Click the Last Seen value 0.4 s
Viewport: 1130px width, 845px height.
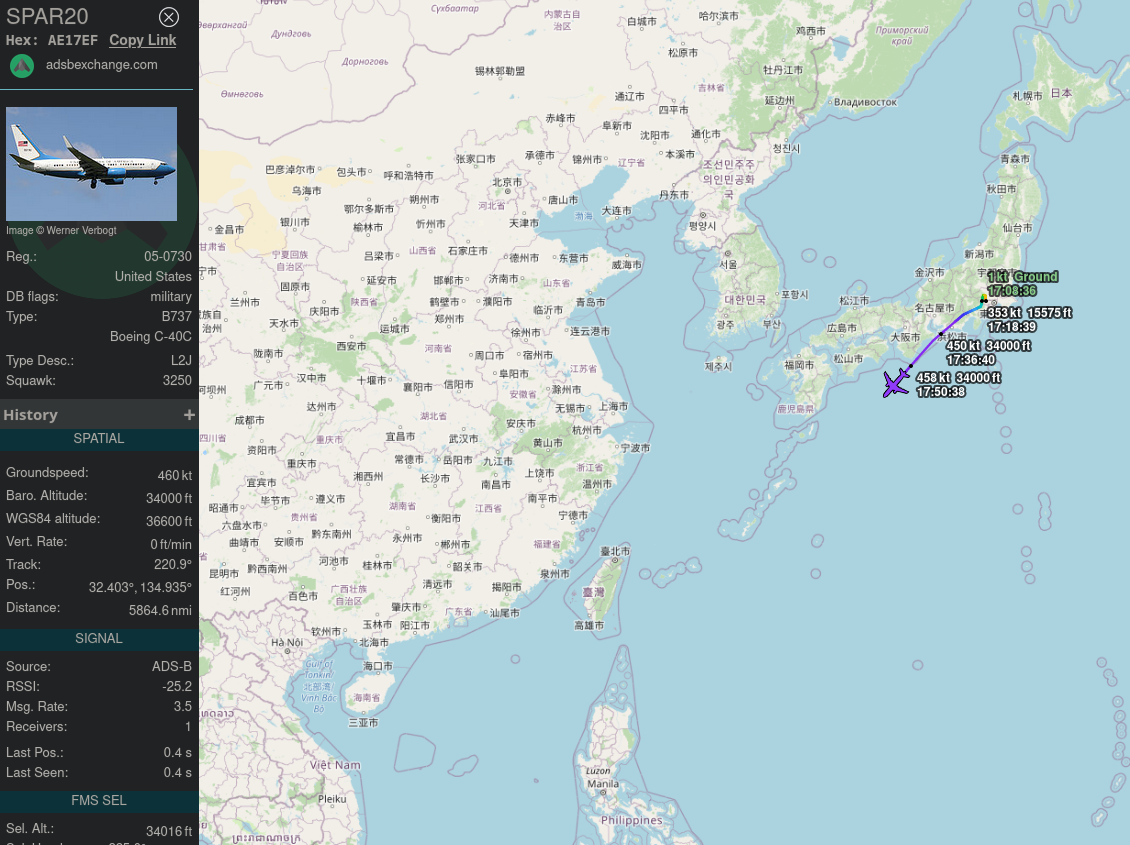pyautogui.click(x=178, y=773)
